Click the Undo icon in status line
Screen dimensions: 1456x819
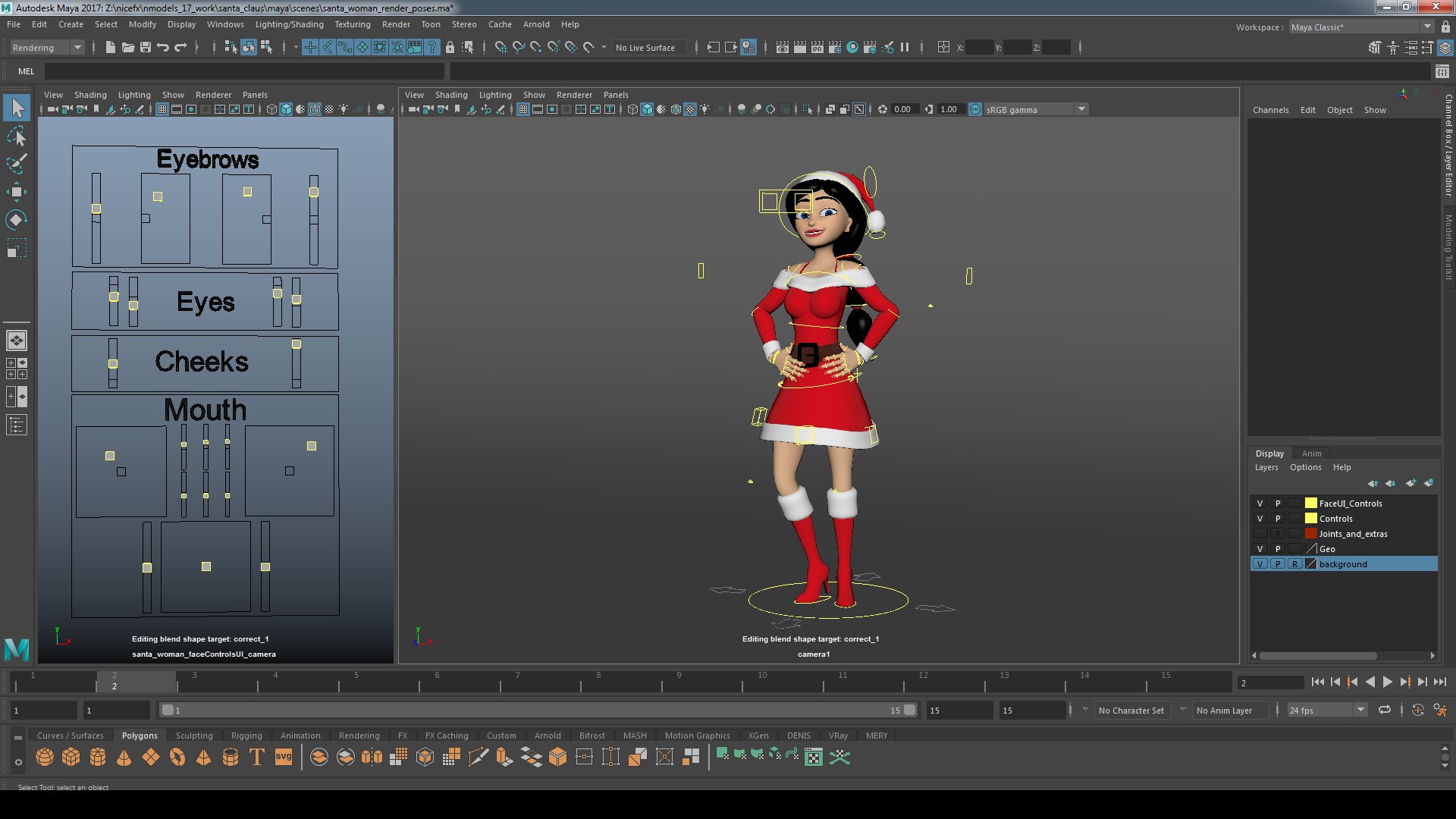pyautogui.click(x=162, y=47)
